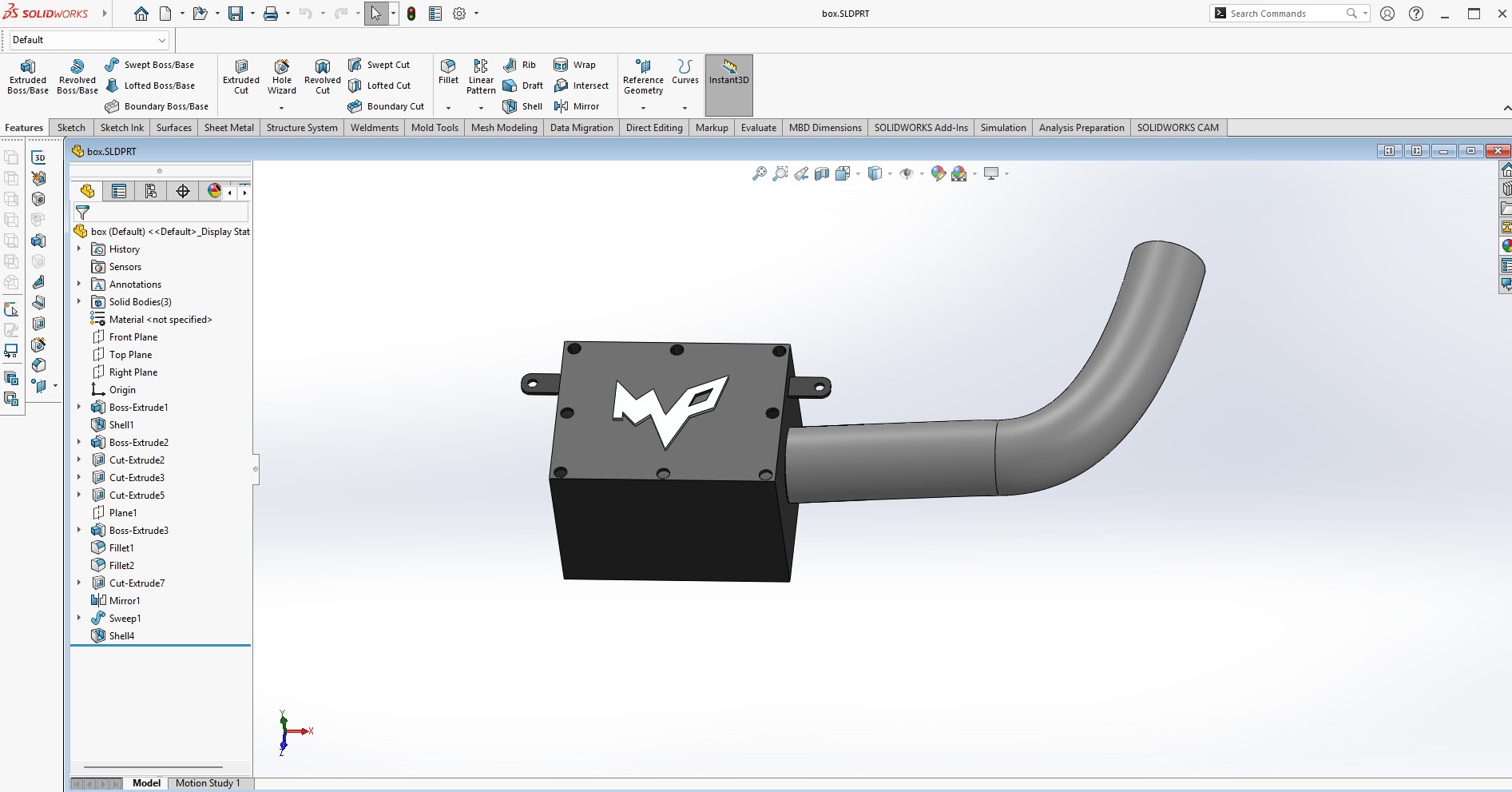Image resolution: width=1512 pixels, height=792 pixels.
Task: Switch to the Sketch tab
Action: 71,128
